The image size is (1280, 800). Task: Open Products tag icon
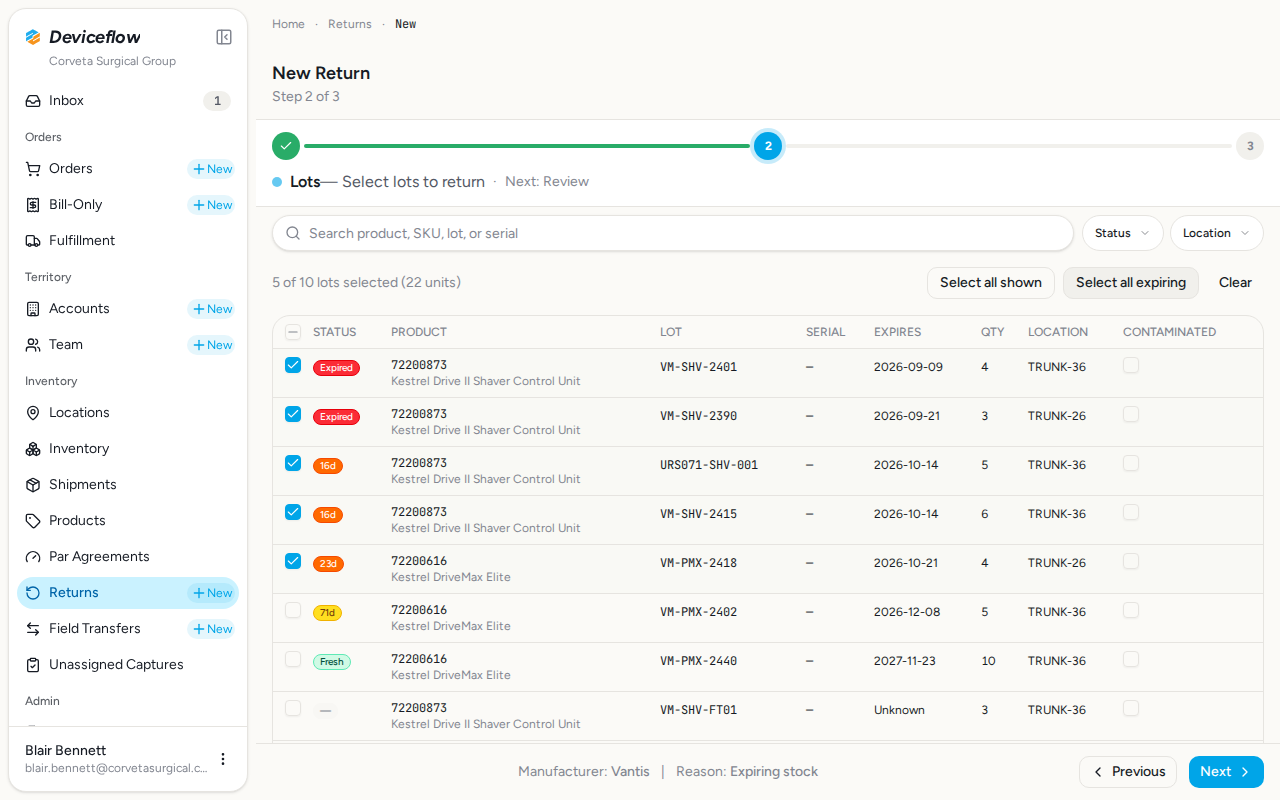coord(33,521)
